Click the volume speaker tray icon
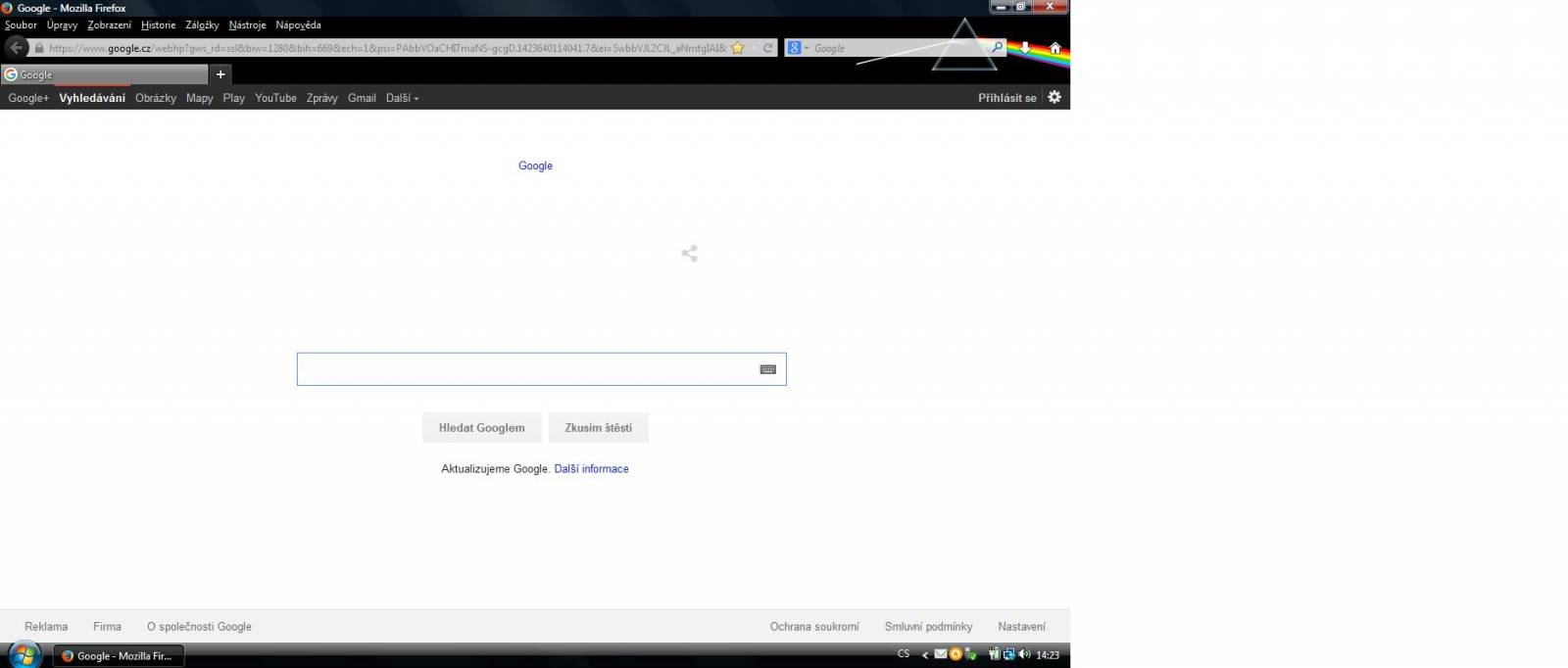Viewport: 1568px width, 668px height. 1024,654
